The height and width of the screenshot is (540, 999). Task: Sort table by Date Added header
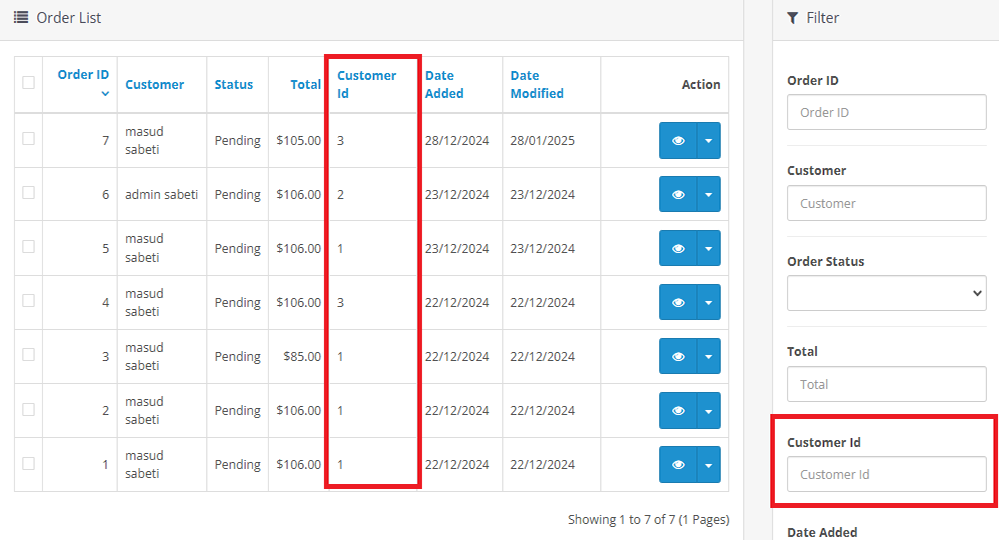click(x=444, y=84)
